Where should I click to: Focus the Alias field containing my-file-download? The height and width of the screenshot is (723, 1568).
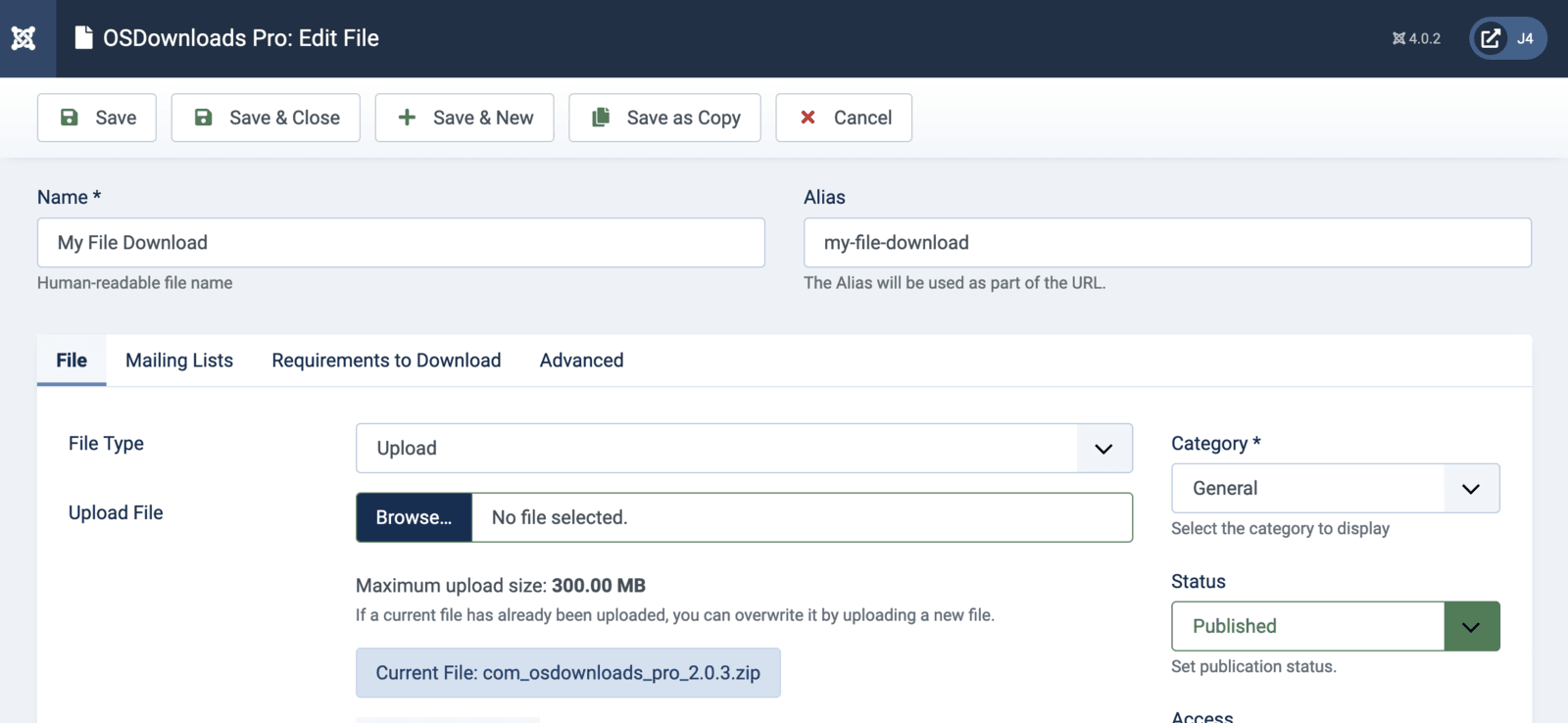point(1167,243)
